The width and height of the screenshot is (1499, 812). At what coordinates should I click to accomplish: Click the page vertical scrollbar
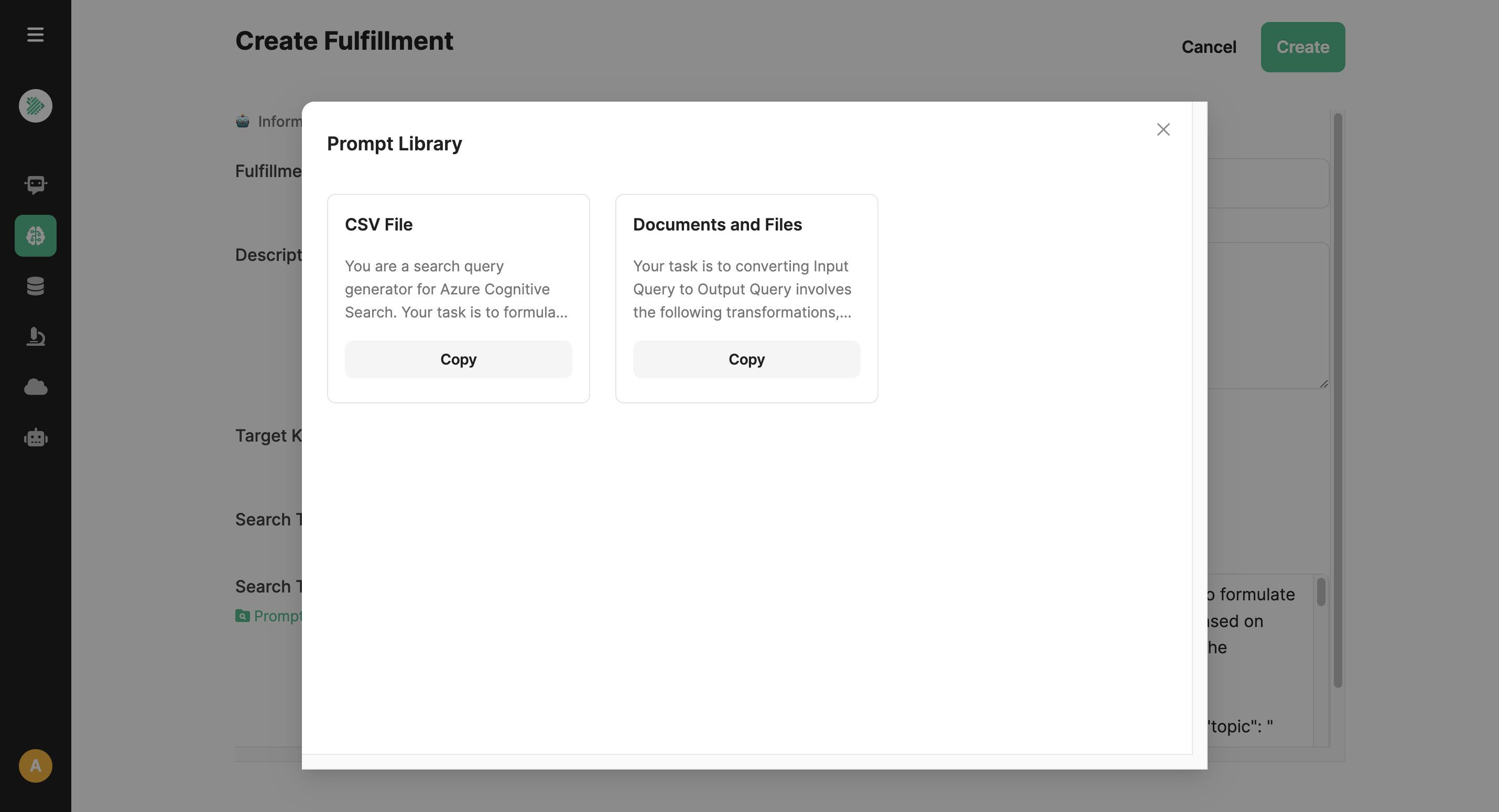(1337, 400)
